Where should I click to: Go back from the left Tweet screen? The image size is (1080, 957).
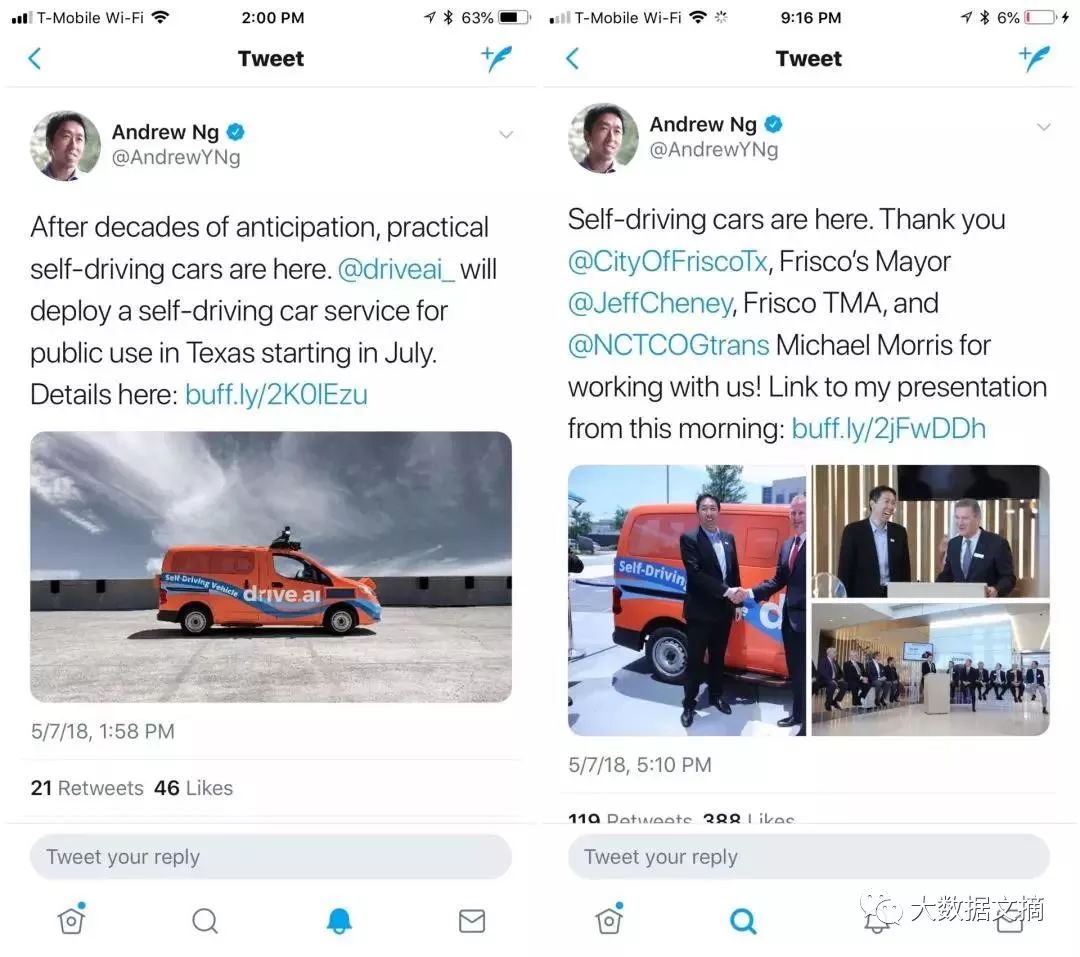(34, 59)
